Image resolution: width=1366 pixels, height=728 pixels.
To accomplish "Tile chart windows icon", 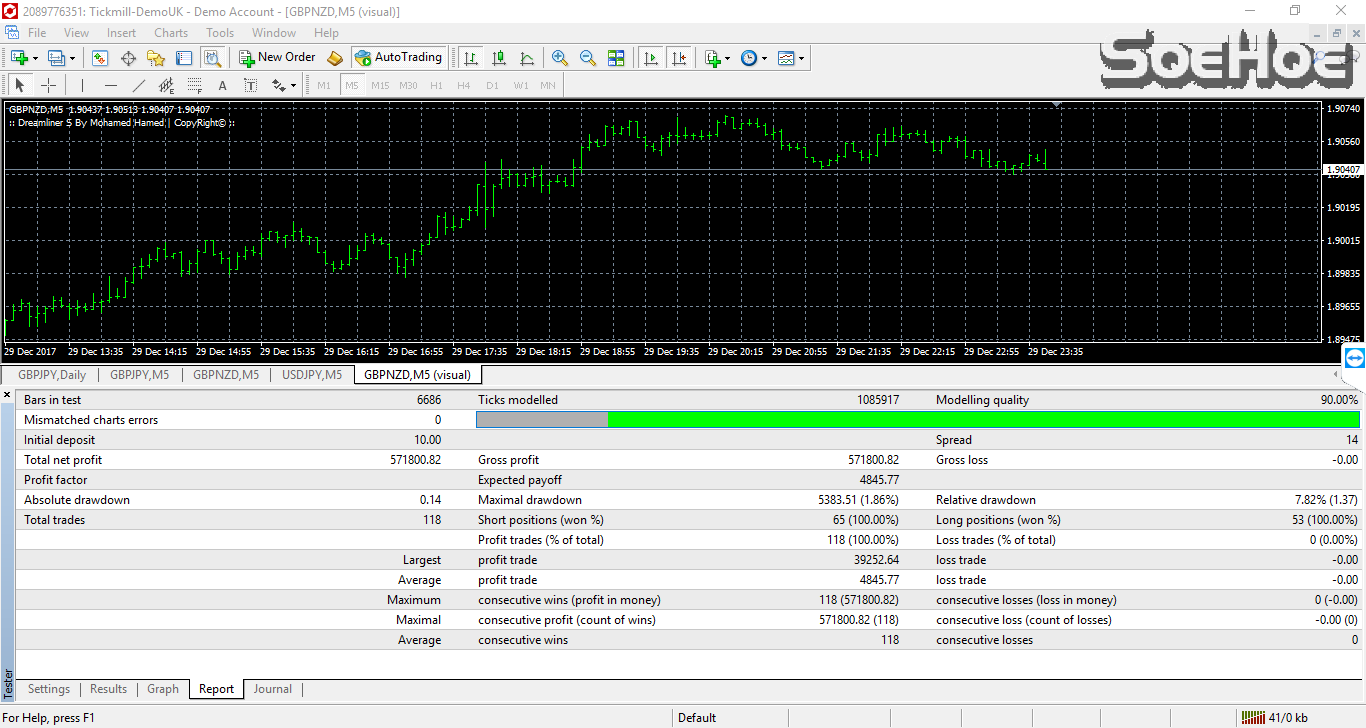I will click(x=616, y=58).
